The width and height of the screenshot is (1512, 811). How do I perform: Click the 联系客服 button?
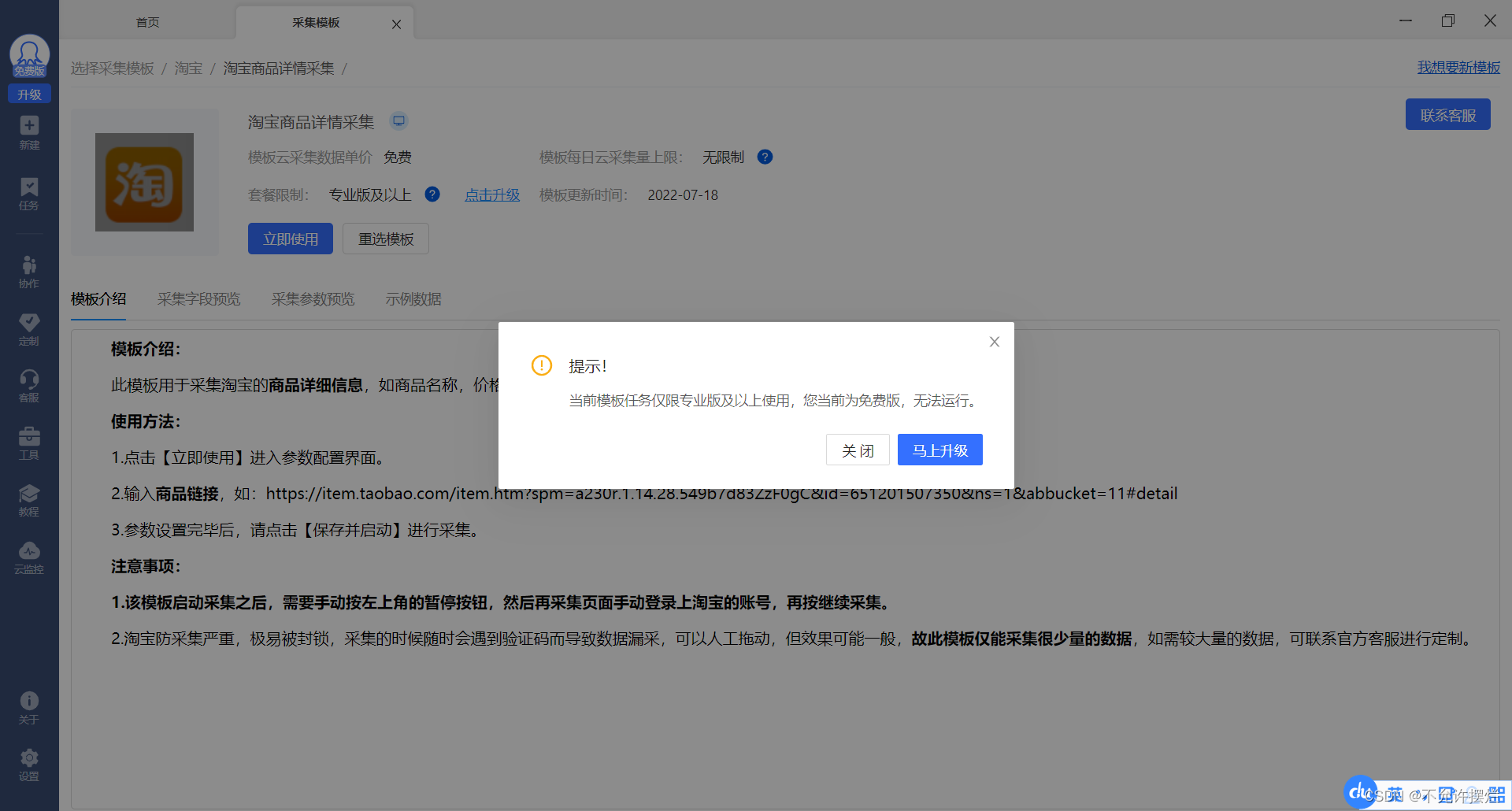tap(1447, 115)
